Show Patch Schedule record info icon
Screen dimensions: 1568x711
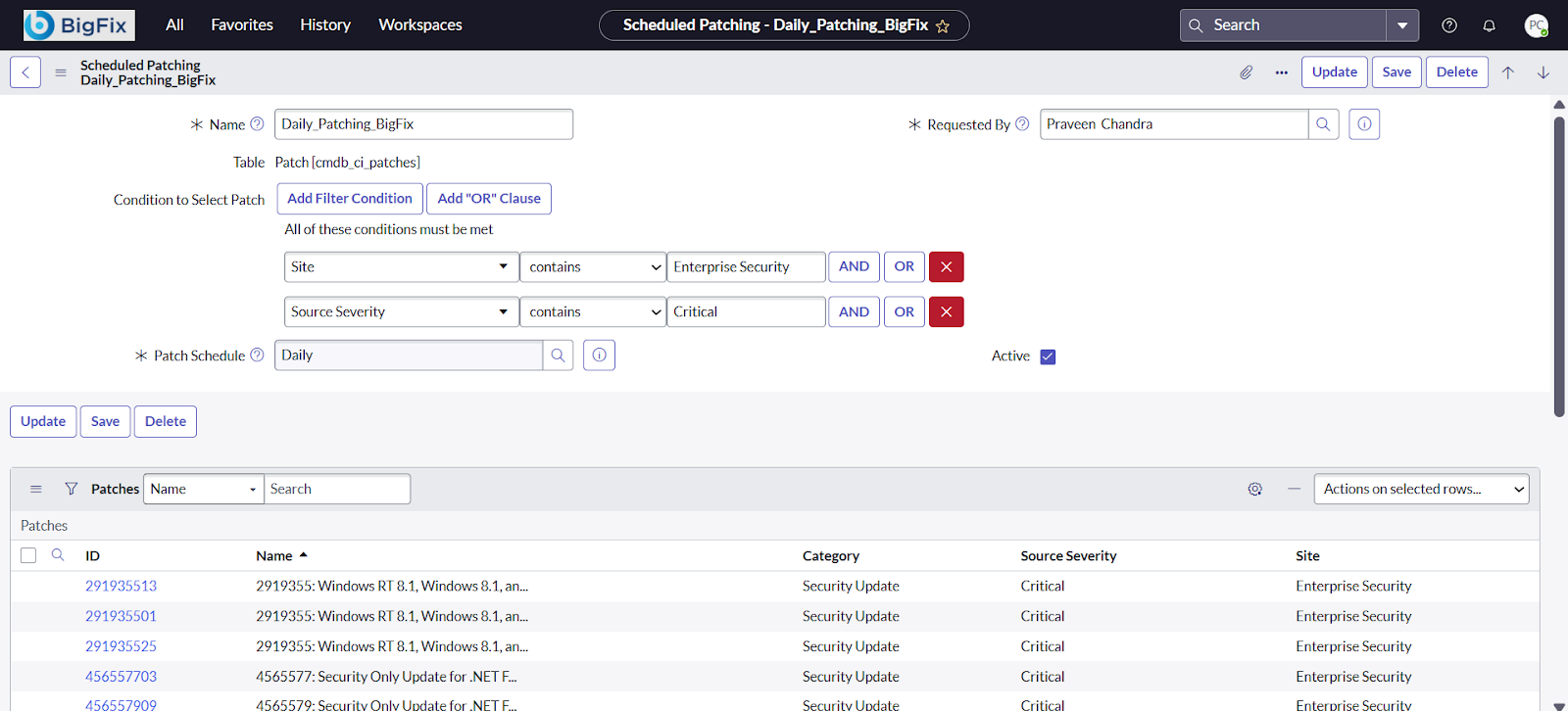pyautogui.click(x=599, y=355)
